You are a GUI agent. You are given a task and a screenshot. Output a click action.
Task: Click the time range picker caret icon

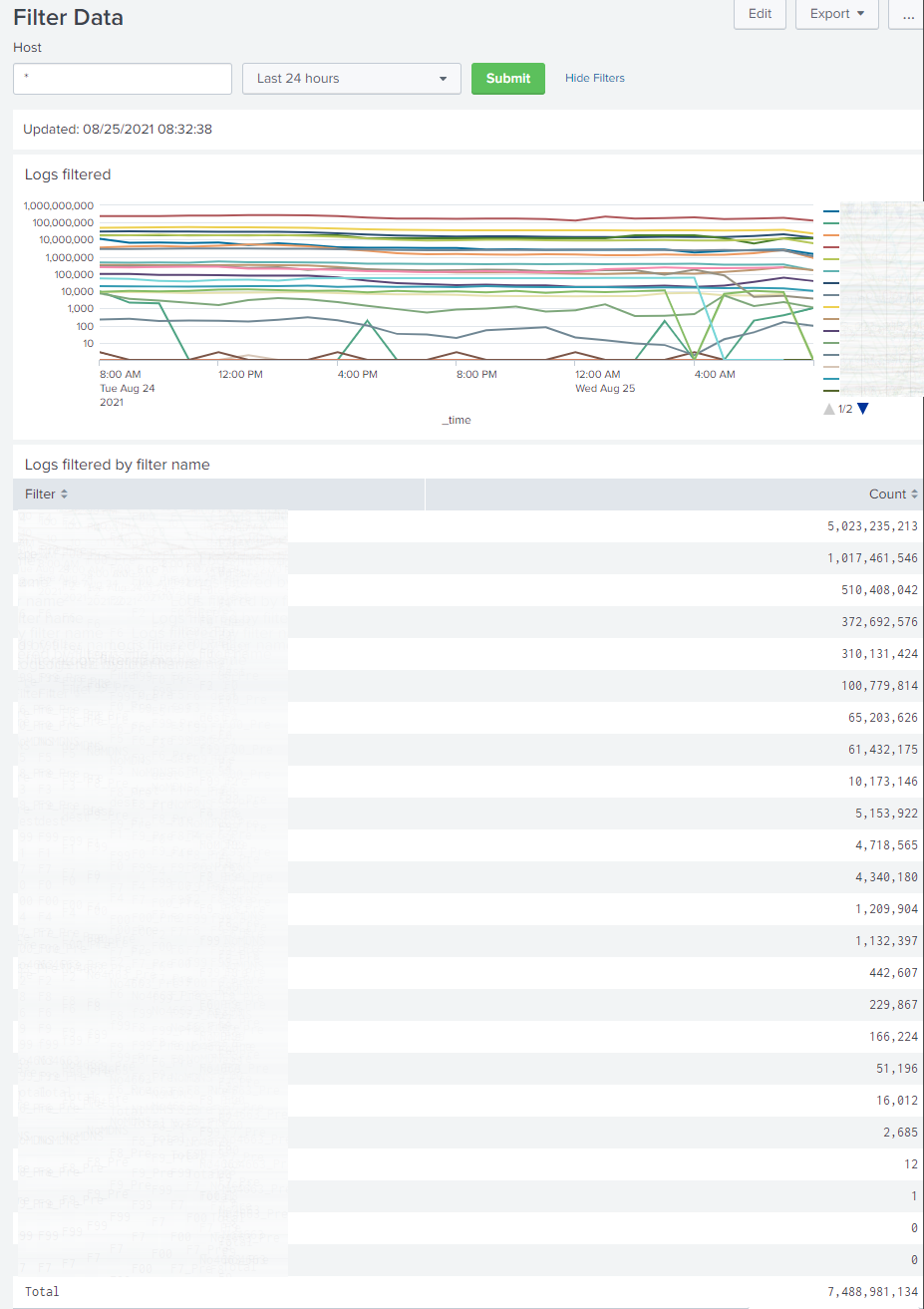click(443, 78)
